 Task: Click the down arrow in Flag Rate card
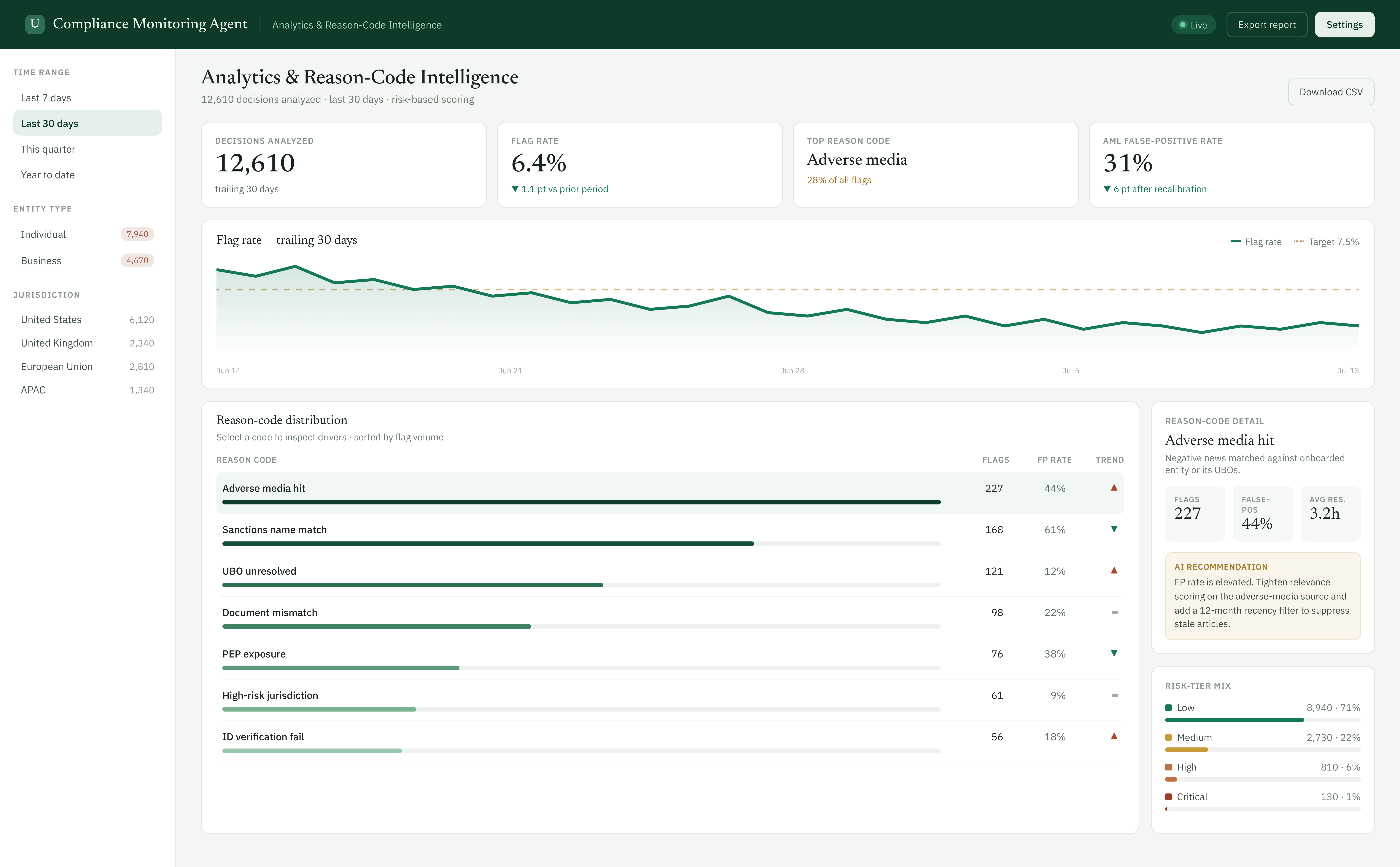pyautogui.click(x=515, y=189)
